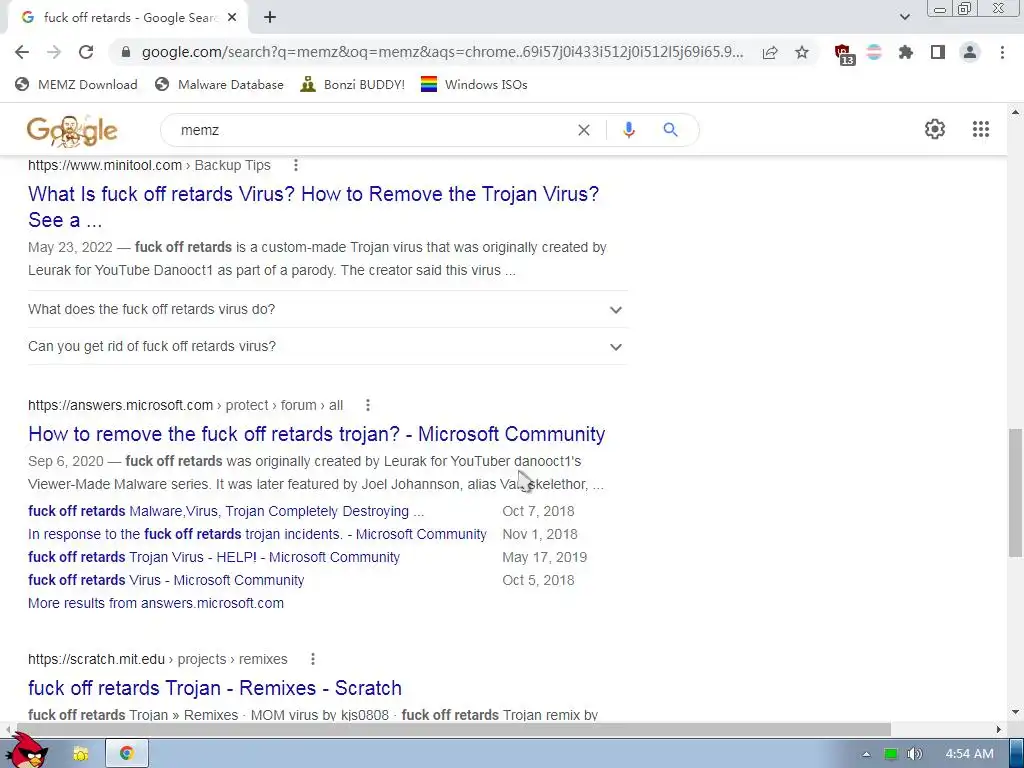Click the Google doodle logo
The height and width of the screenshot is (768, 1024).
click(72, 131)
